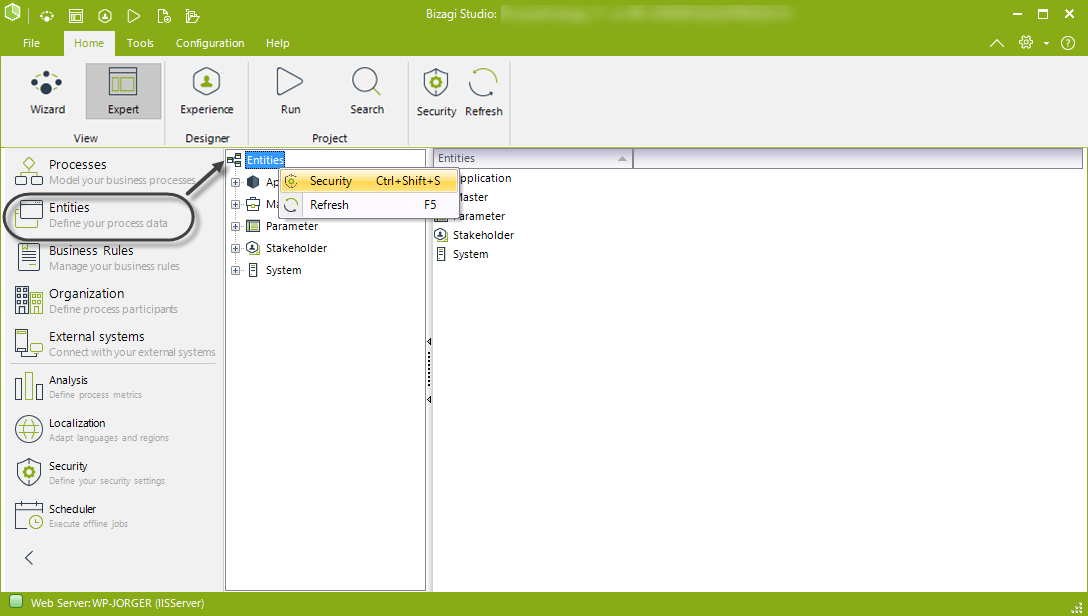Screen dimensions: 1088x616
Task: Switch to the Tools tab
Action: (140, 43)
